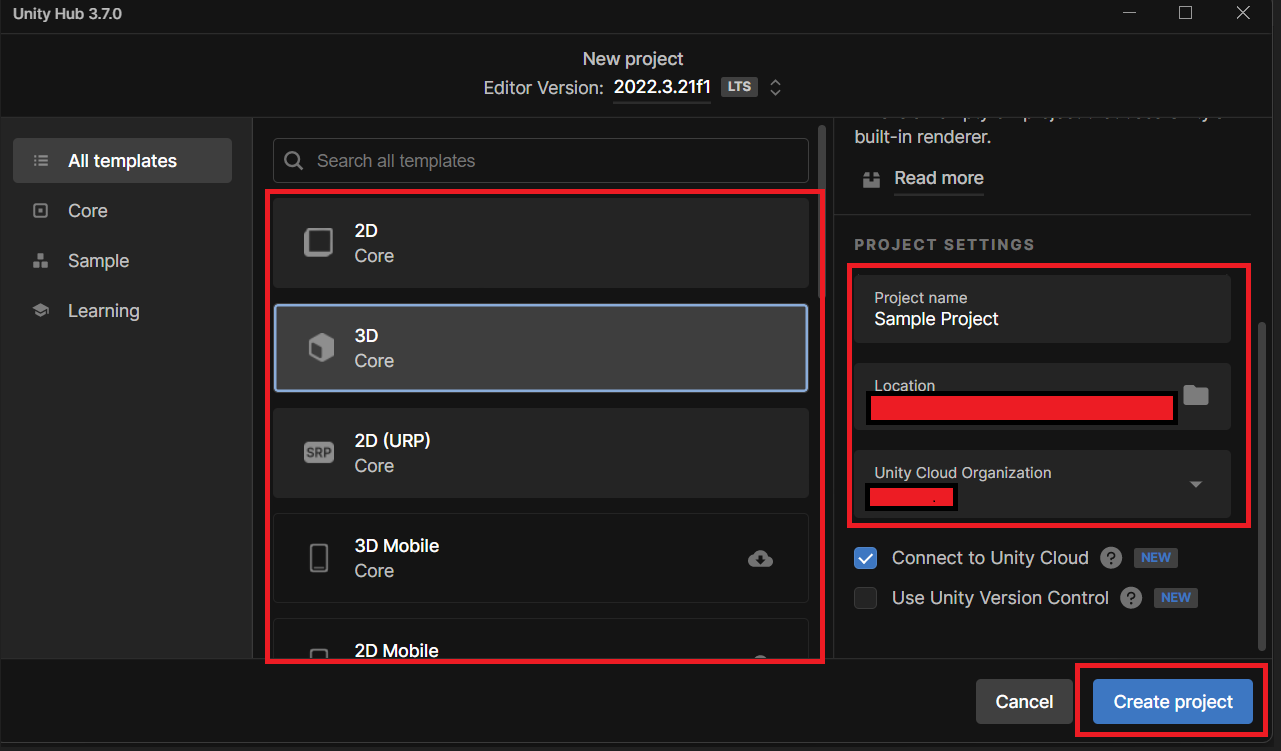Select the Core category in sidebar
The width and height of the screenshot is (1281, 751).
point(88,211)
